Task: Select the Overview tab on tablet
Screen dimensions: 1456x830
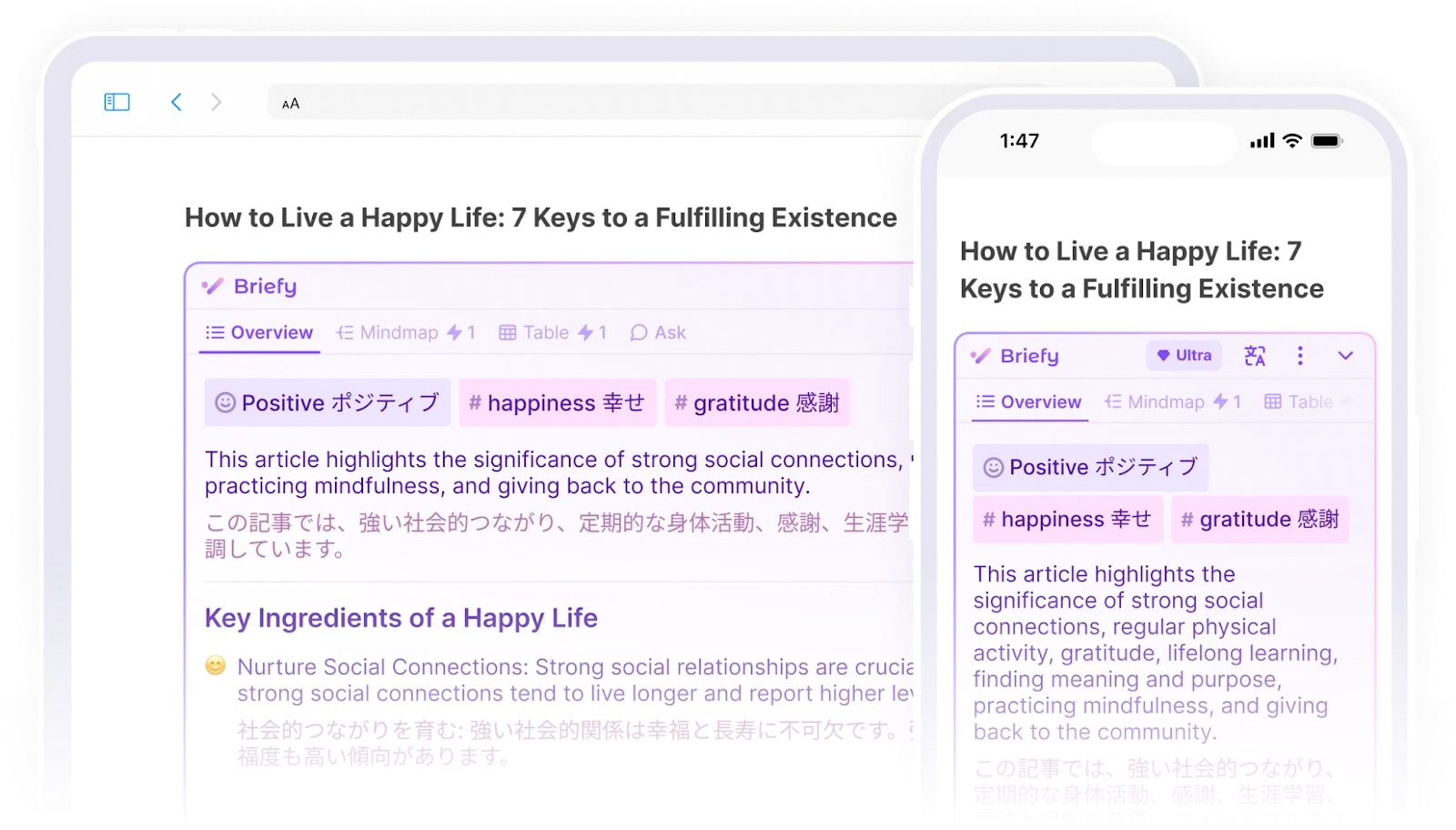Action: pos(259,333)
